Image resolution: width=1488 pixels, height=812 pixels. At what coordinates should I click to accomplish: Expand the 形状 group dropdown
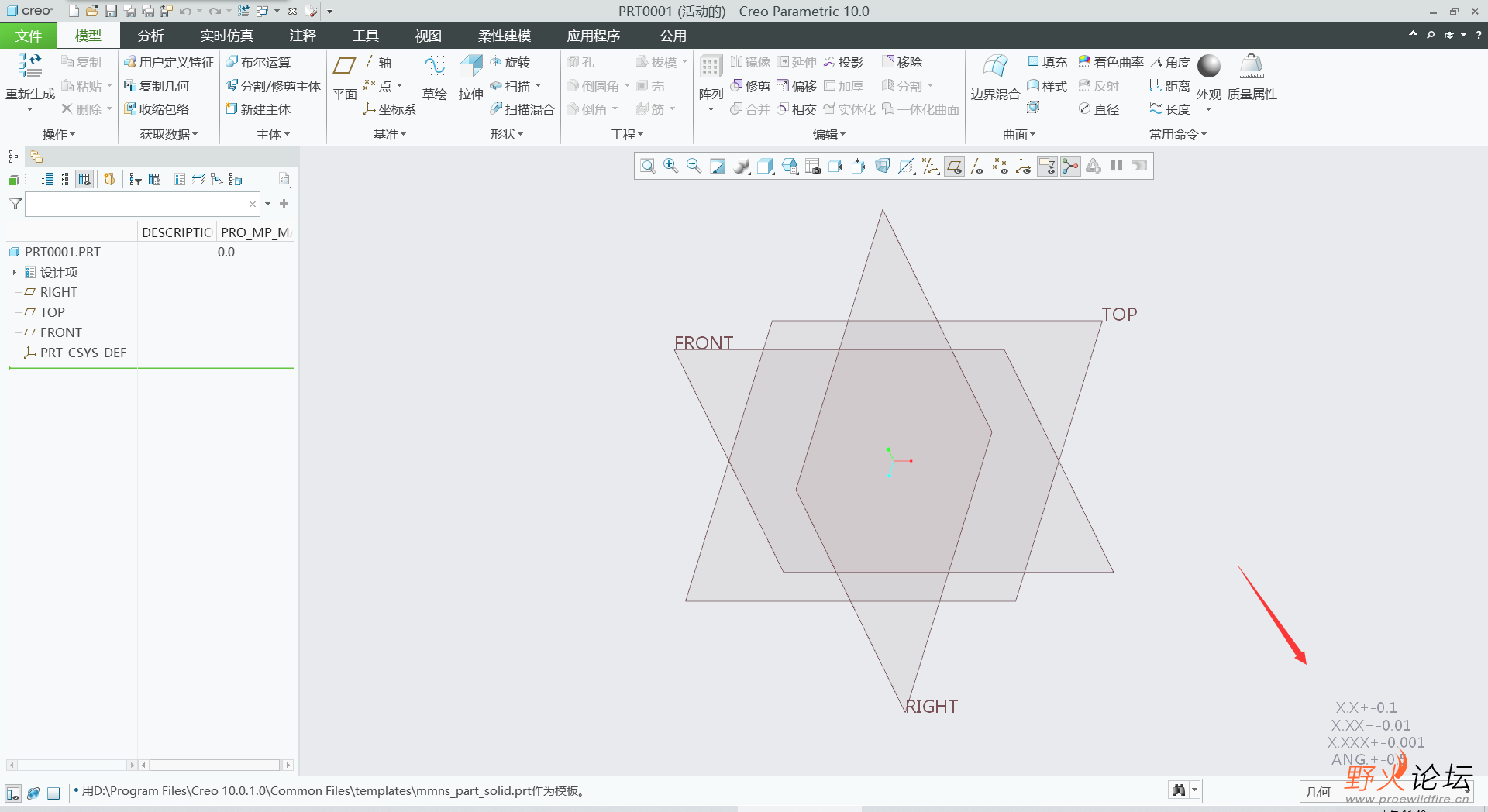coord(507,134)
